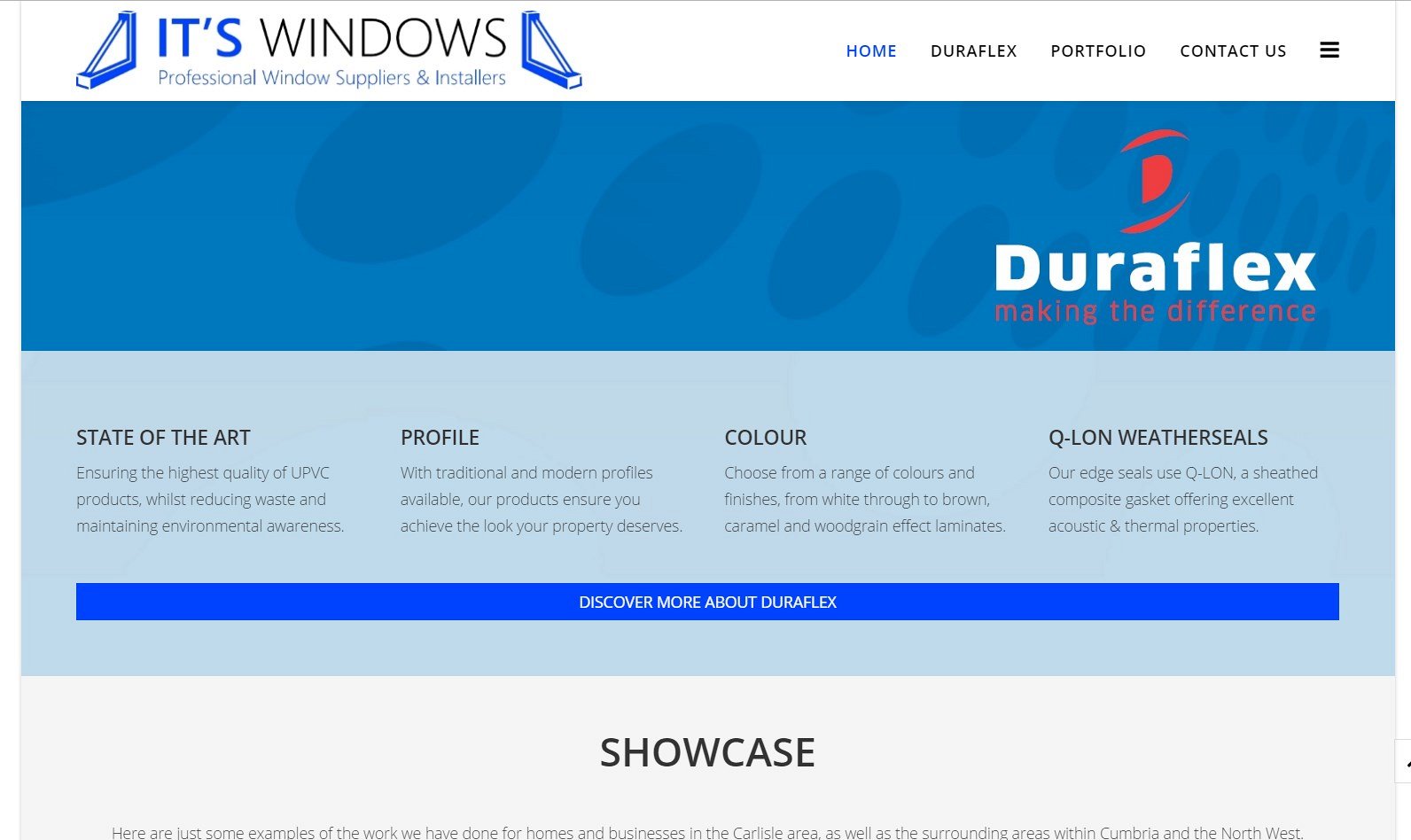Screen dimensions: 1411x840
Task: Click the scroll-to-top arrow at page edge
Action: pos(1404,761)
